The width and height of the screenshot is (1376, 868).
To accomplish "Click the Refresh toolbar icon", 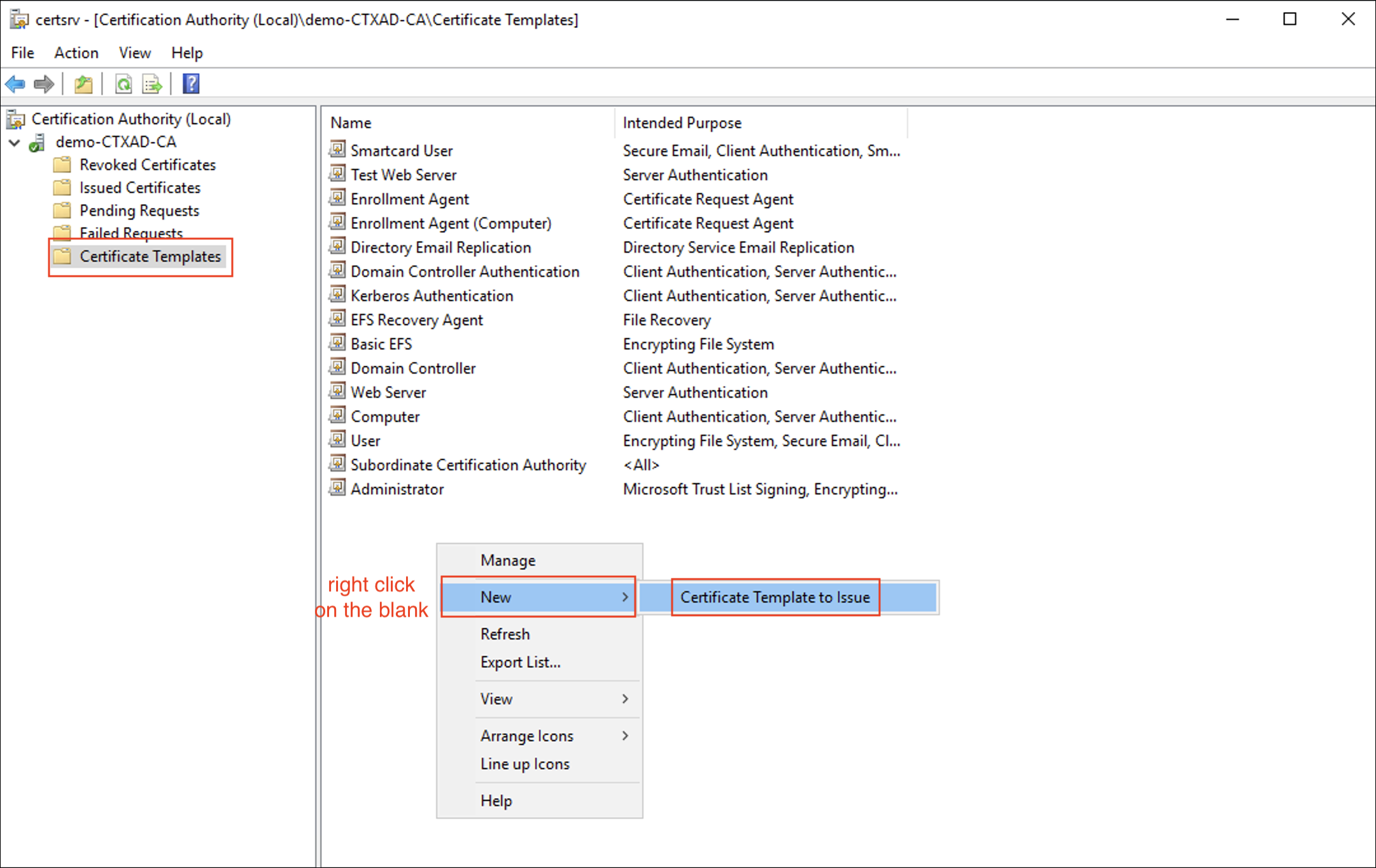I will pyautogui.click(x=123, y=84).
